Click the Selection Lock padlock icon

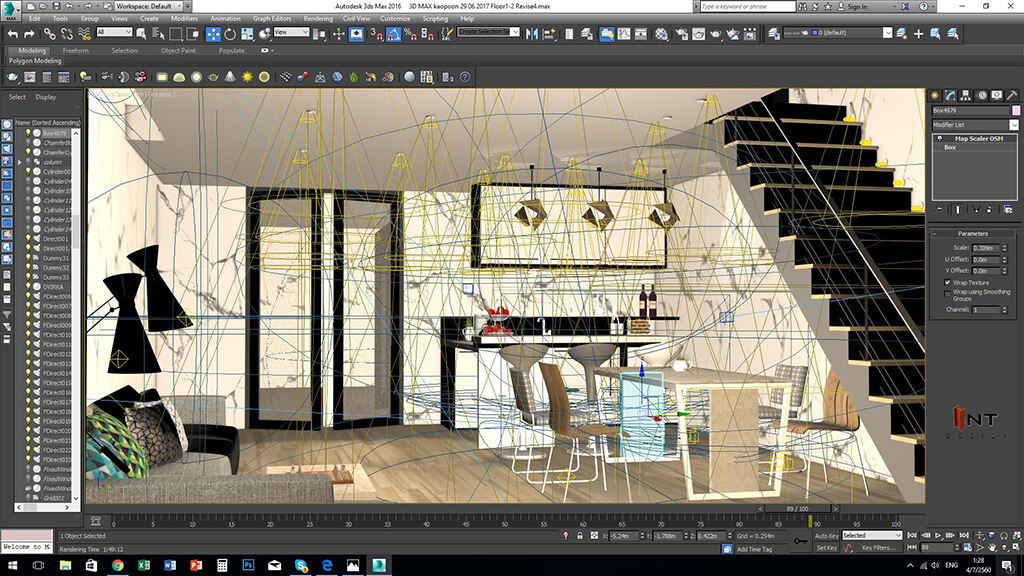[579, 536]
